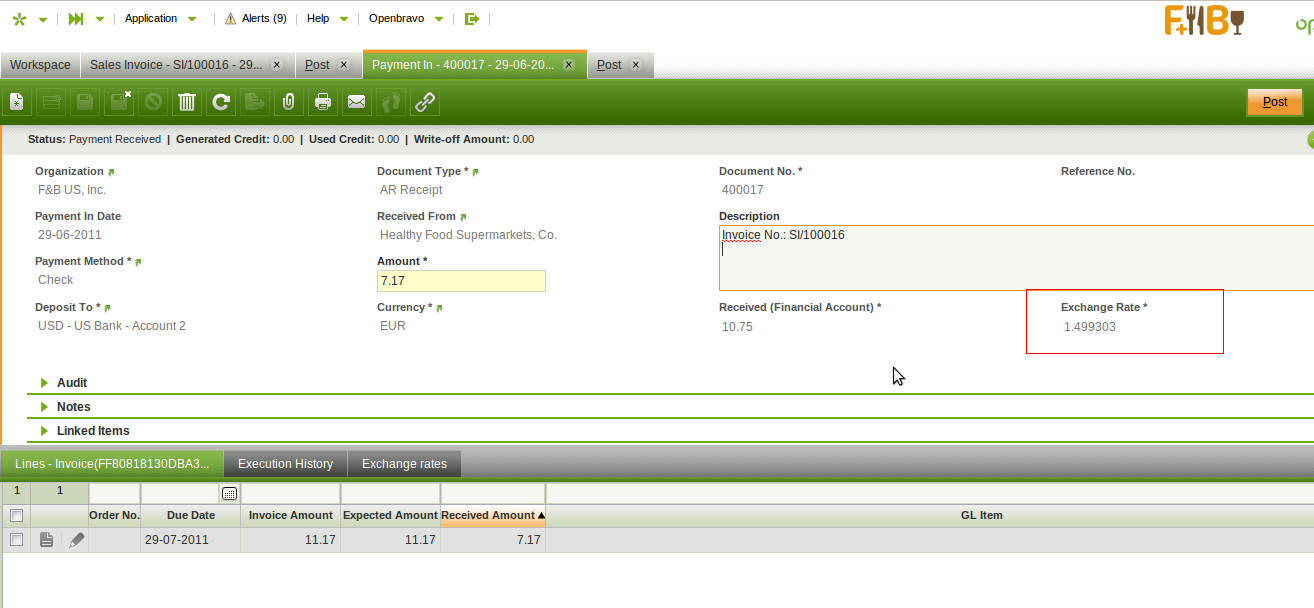
Task: Switch to the Workspace tab
Action: [x=40, y=65]
